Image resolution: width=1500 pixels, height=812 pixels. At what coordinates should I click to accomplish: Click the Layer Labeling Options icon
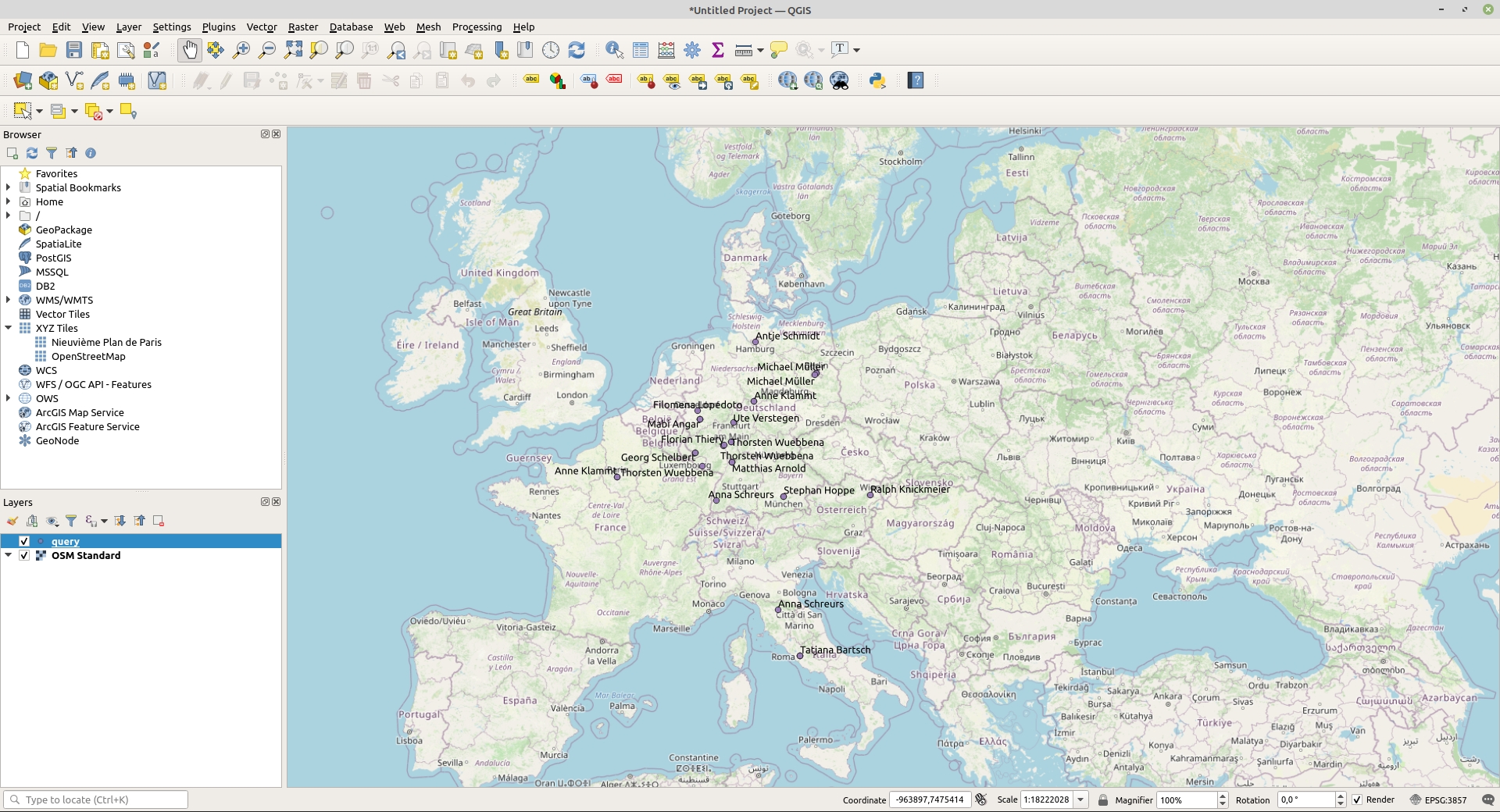(x=531, y=80)
